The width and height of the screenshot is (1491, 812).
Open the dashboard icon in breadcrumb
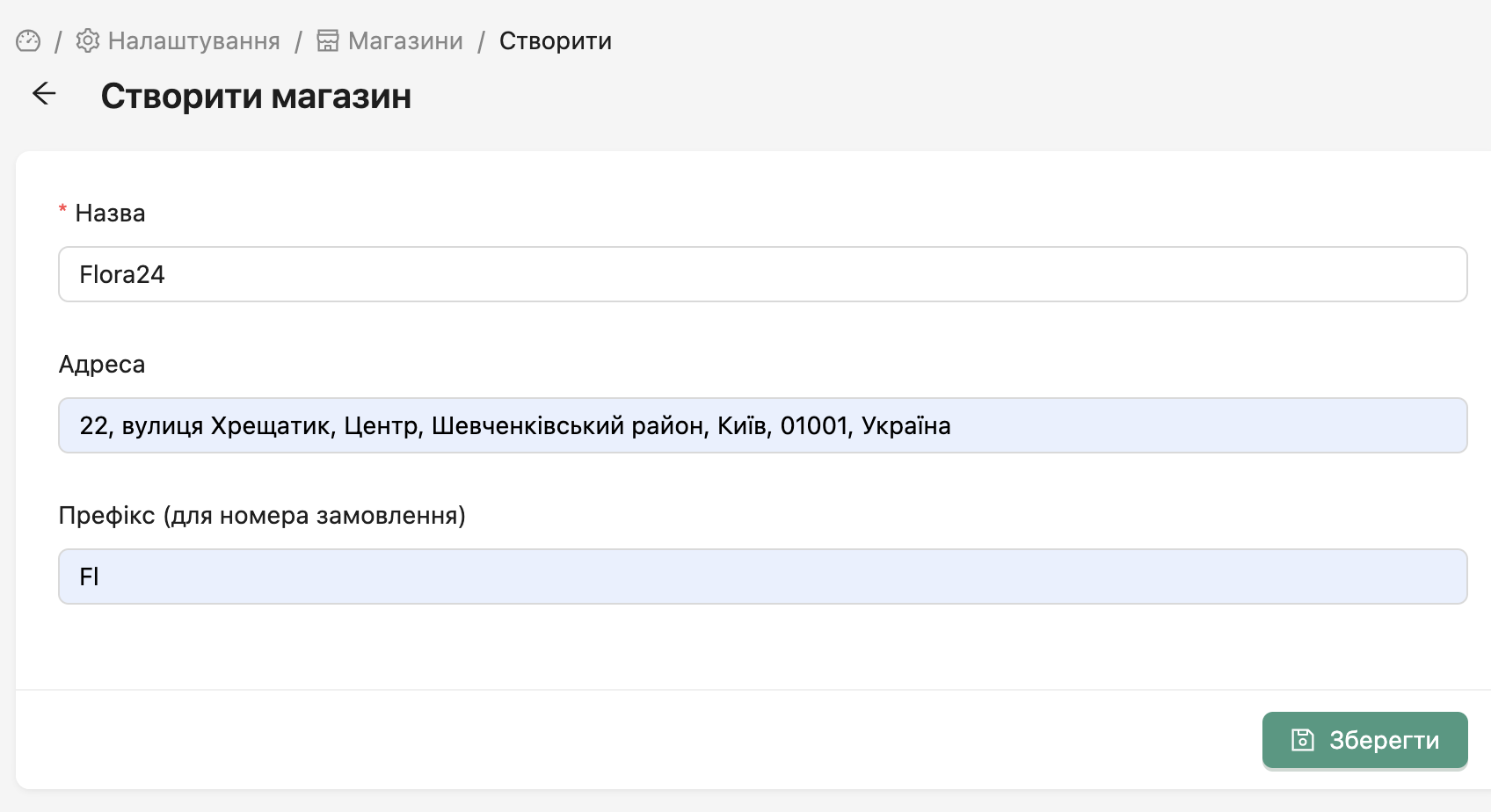click(x=28, y=41)
